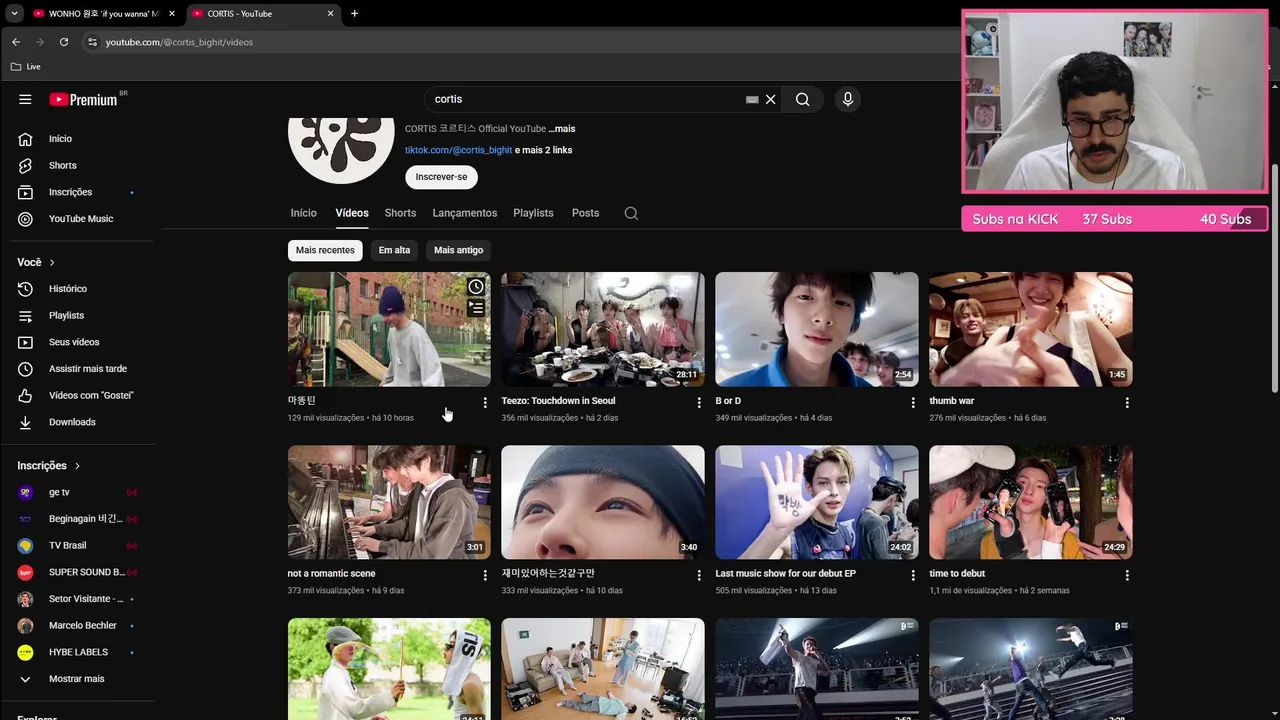Switch to the Lançamentos tab
Image resolution: width=1280 pixels, height=720 pixels.
tap(464, 213)
